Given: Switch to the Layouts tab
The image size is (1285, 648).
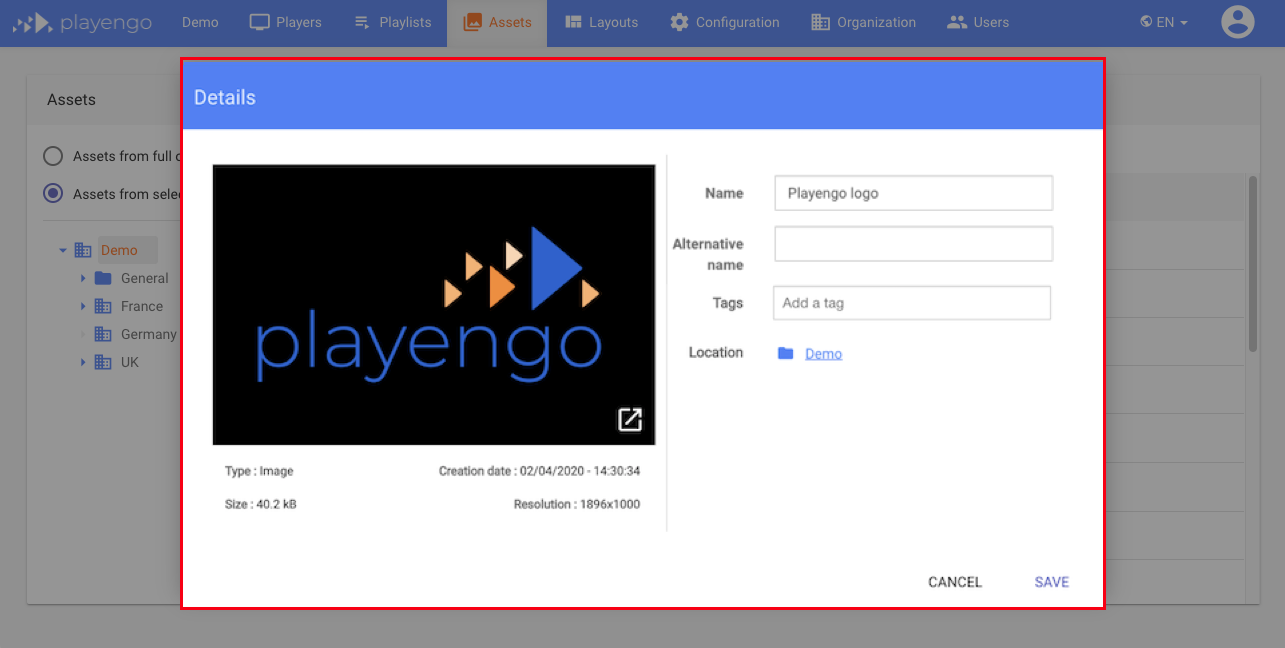Looking at the screenshot, I should tap(601, 22).
